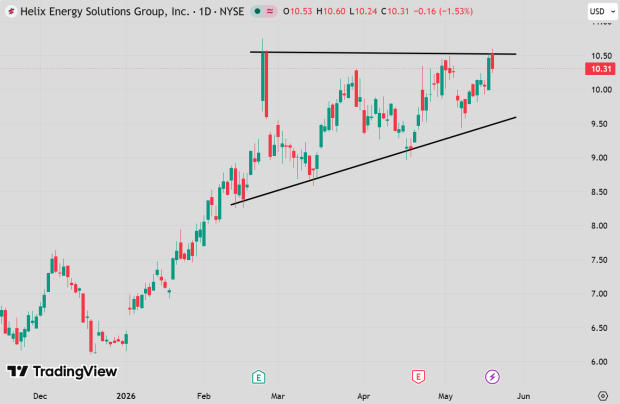Click the Jun label on time axis
Image resolution: width=620 pixels, height=404 pixels.
524,396
